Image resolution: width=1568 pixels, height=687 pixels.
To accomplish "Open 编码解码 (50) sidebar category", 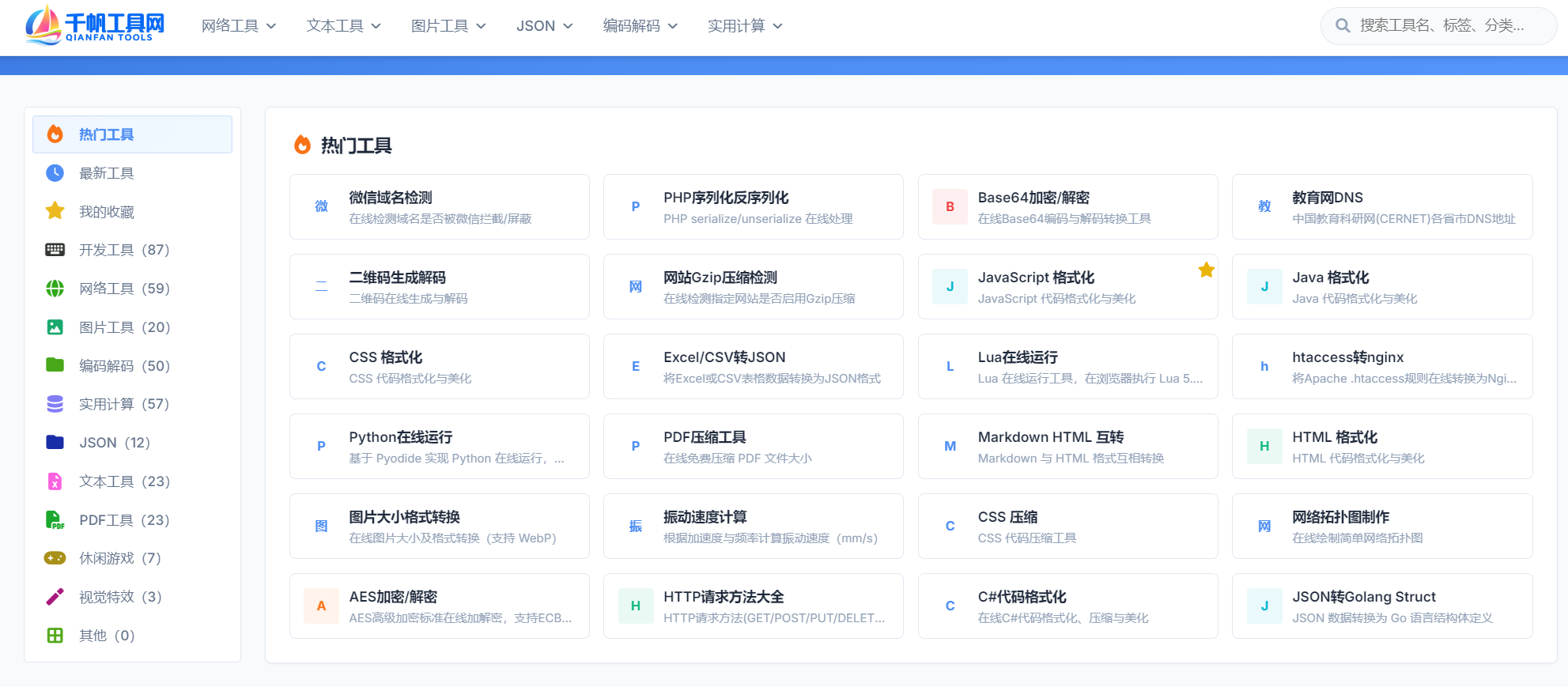I will tap(132, 366).
